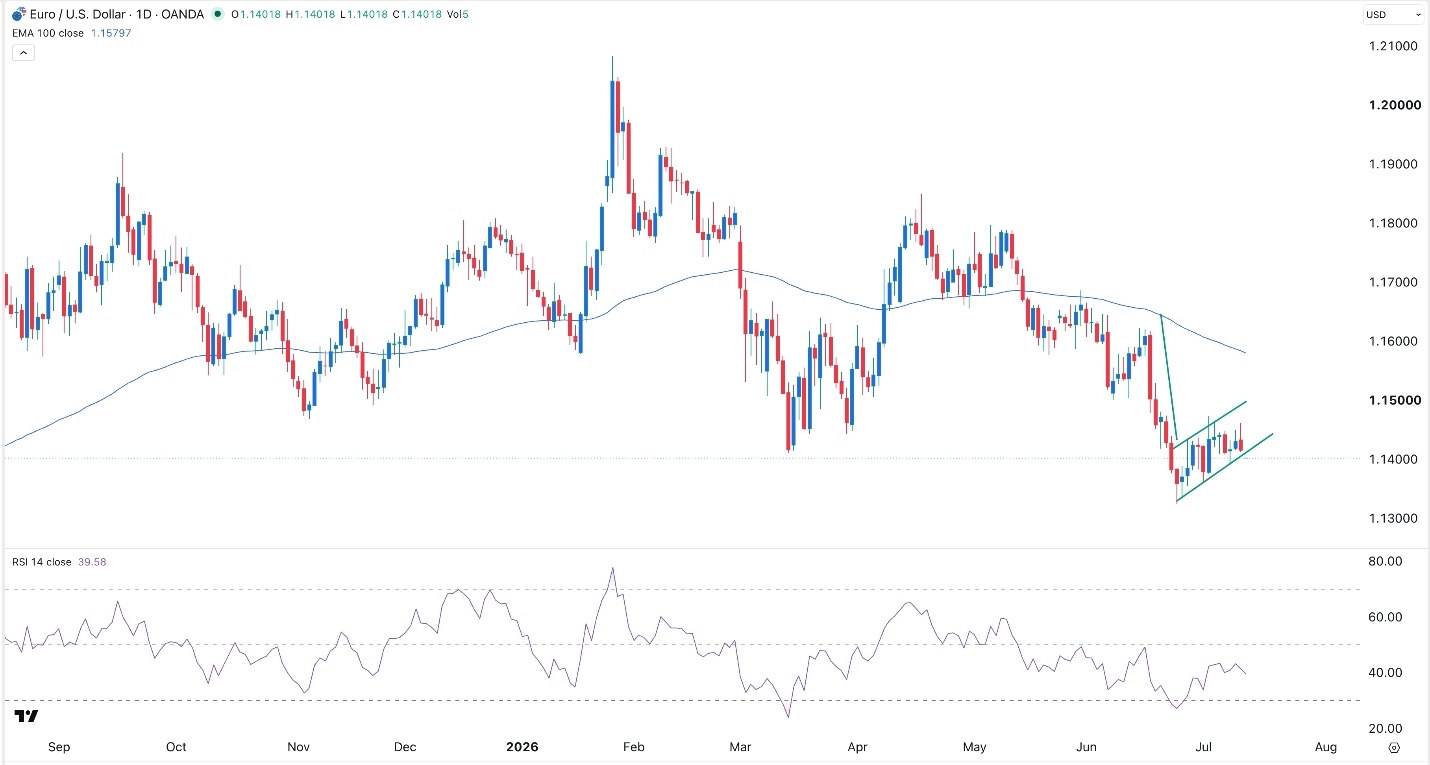Click the Aug label on time axis
The width and height of the screenshot is (1430, 765).
point(1326,747)
